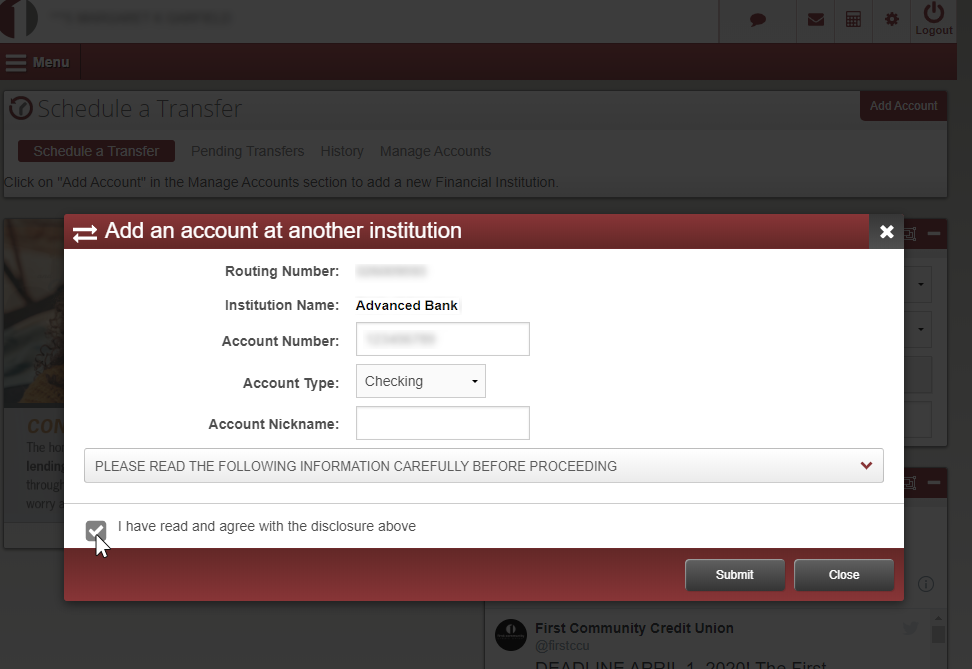
Task: Click the chat bubble icon in header
Action: [758, 20]
